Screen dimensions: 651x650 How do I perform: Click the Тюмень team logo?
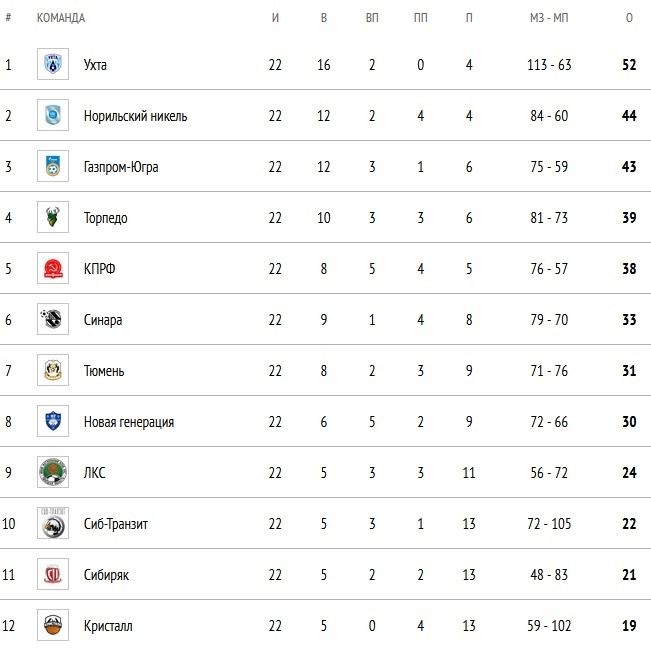[x=53, y=371]
